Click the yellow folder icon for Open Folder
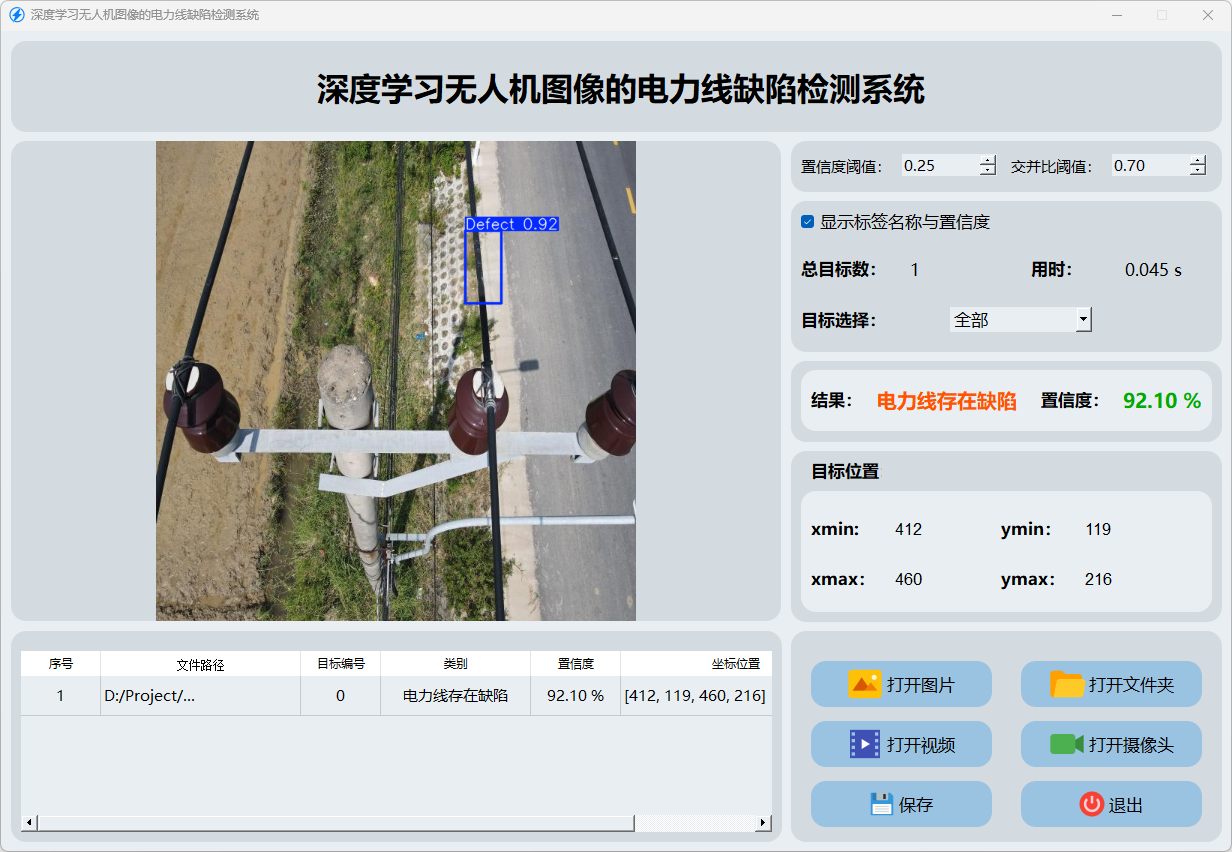 (1067, 684)
